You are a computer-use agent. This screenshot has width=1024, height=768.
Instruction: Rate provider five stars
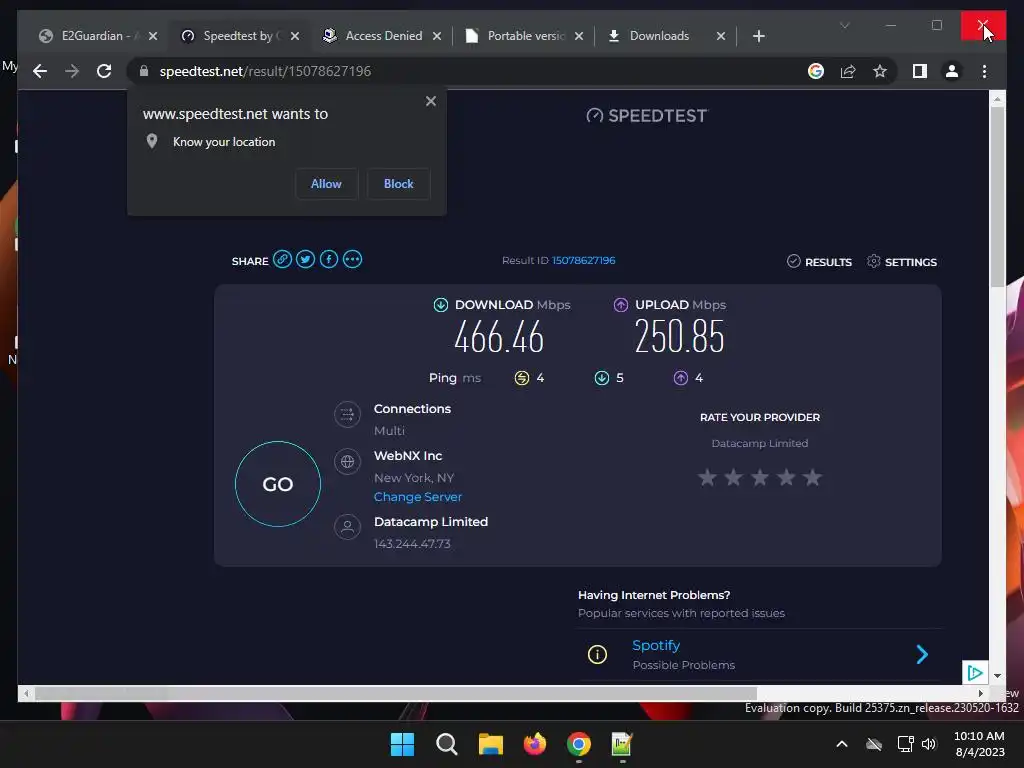(812, 477)
